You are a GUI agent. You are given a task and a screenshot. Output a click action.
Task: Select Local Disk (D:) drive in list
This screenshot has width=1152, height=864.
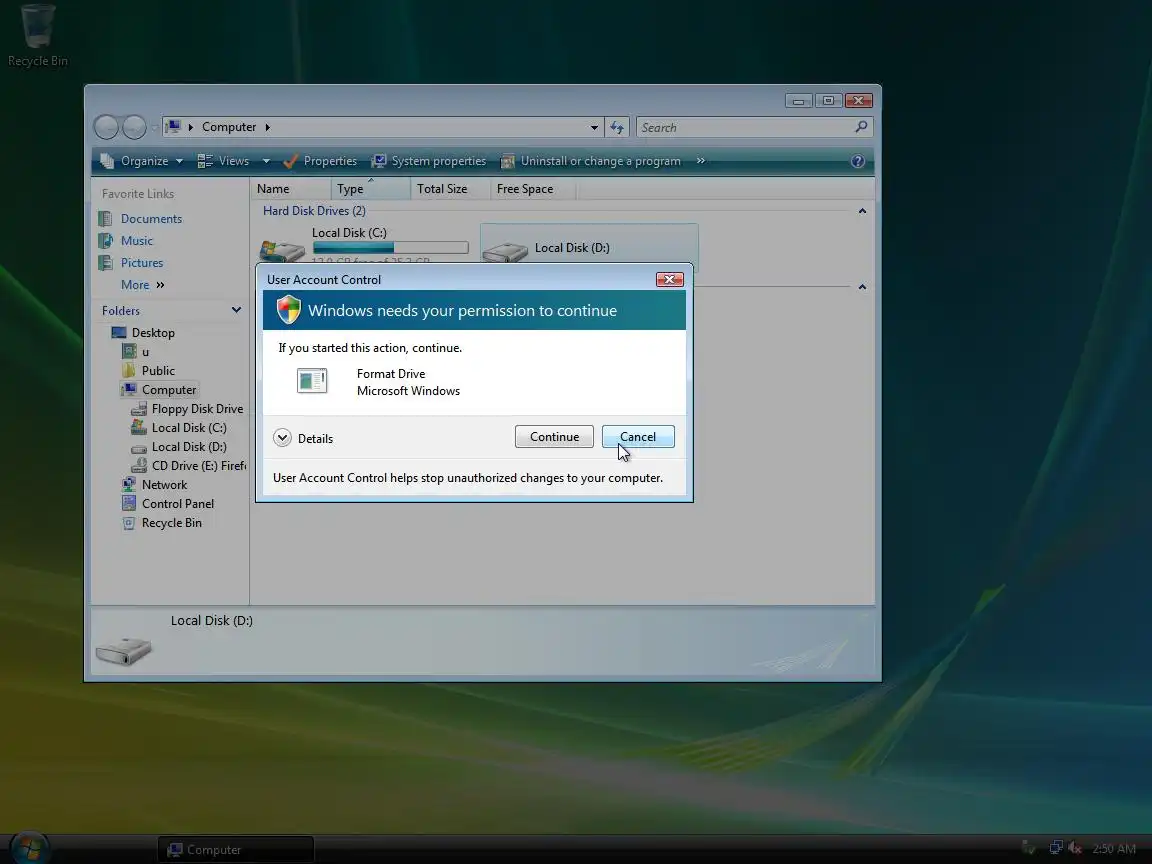click(x=588, y=248)
